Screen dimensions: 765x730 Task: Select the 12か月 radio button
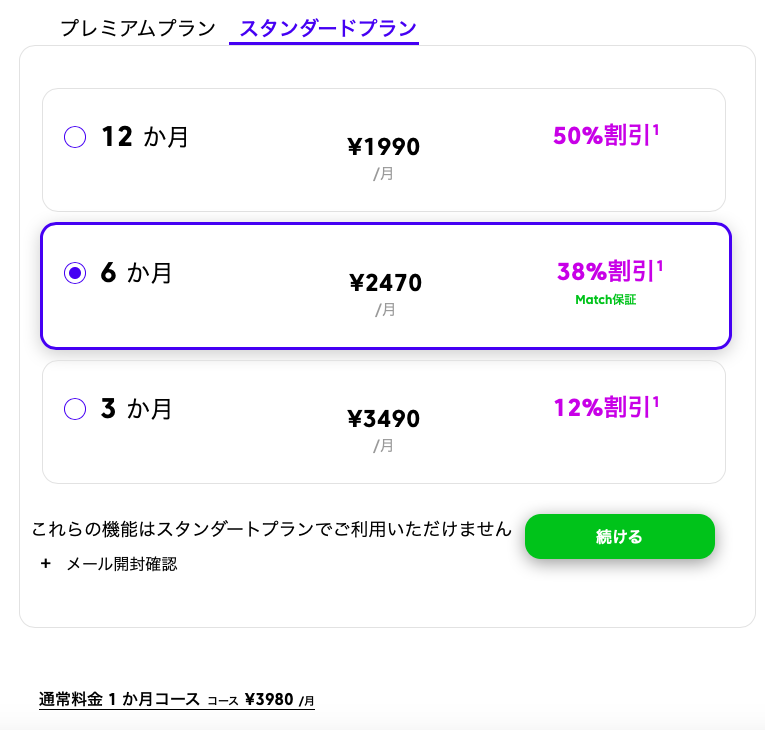[x=75, y=137]
